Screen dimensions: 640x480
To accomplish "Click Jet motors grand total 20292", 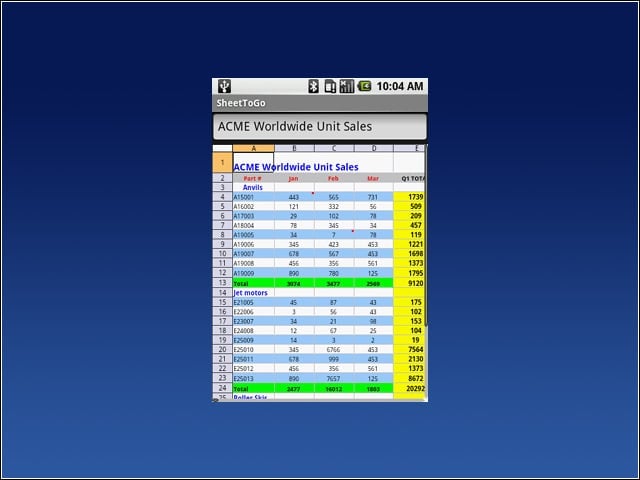I will point(409,388).
